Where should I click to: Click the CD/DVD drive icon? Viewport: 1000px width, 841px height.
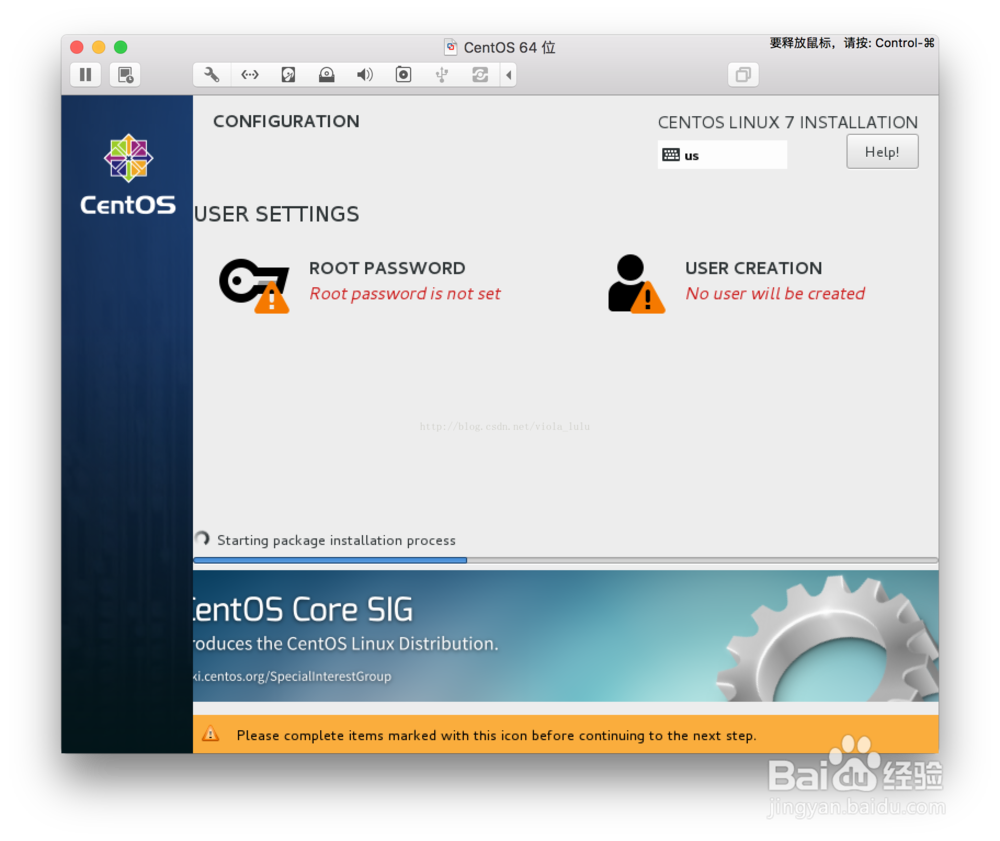tap(327, 75)
